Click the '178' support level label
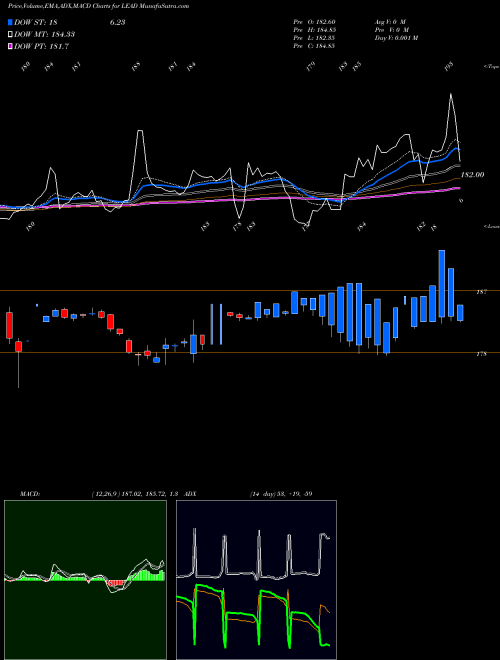Screen dimensions: 500x660 (482, 354)
